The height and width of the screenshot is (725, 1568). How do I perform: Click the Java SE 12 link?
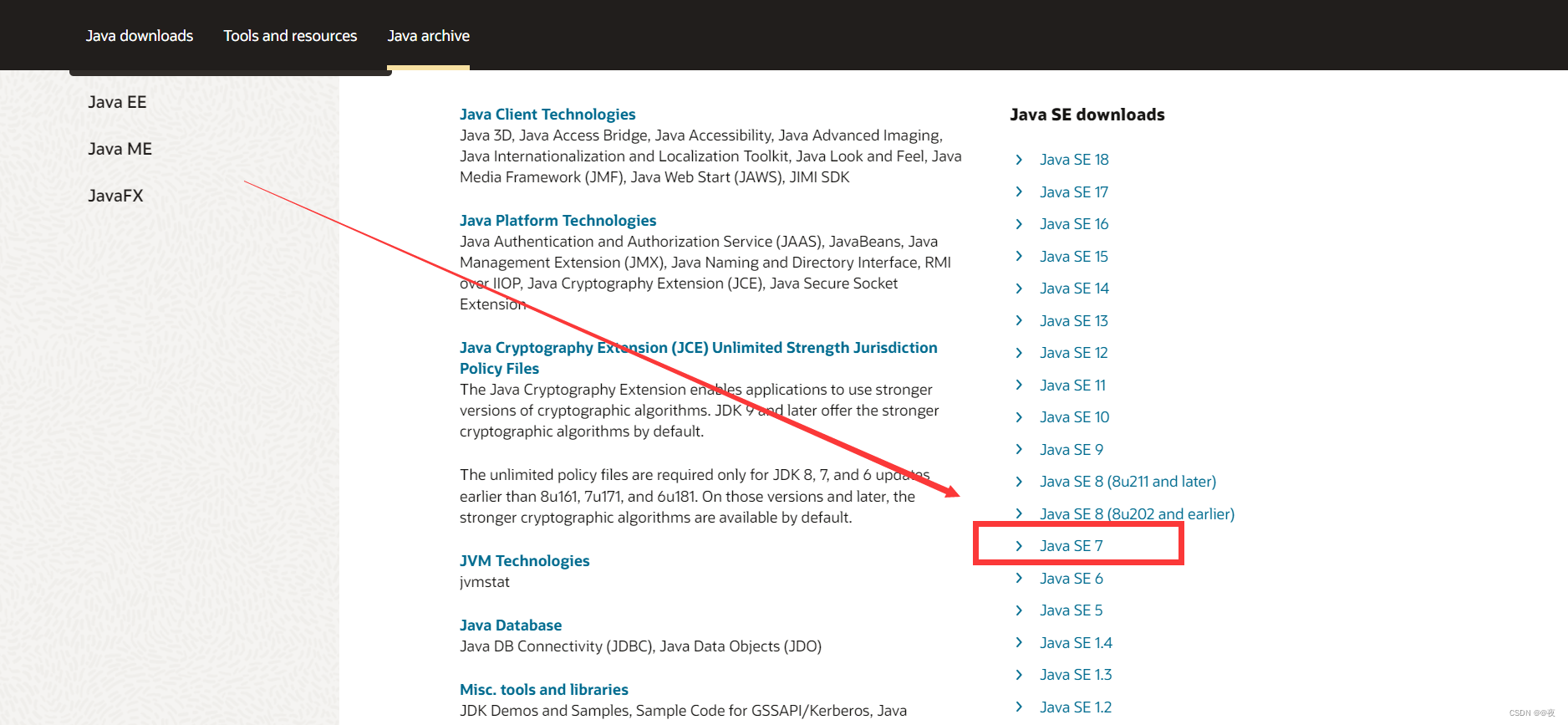1074,353
